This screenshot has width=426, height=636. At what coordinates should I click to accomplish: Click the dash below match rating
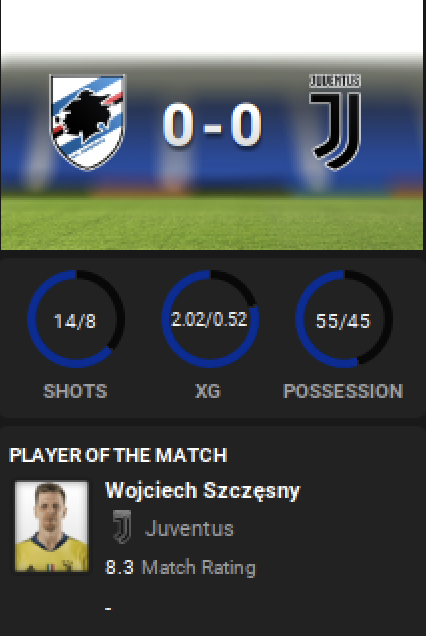coord(108,608)
